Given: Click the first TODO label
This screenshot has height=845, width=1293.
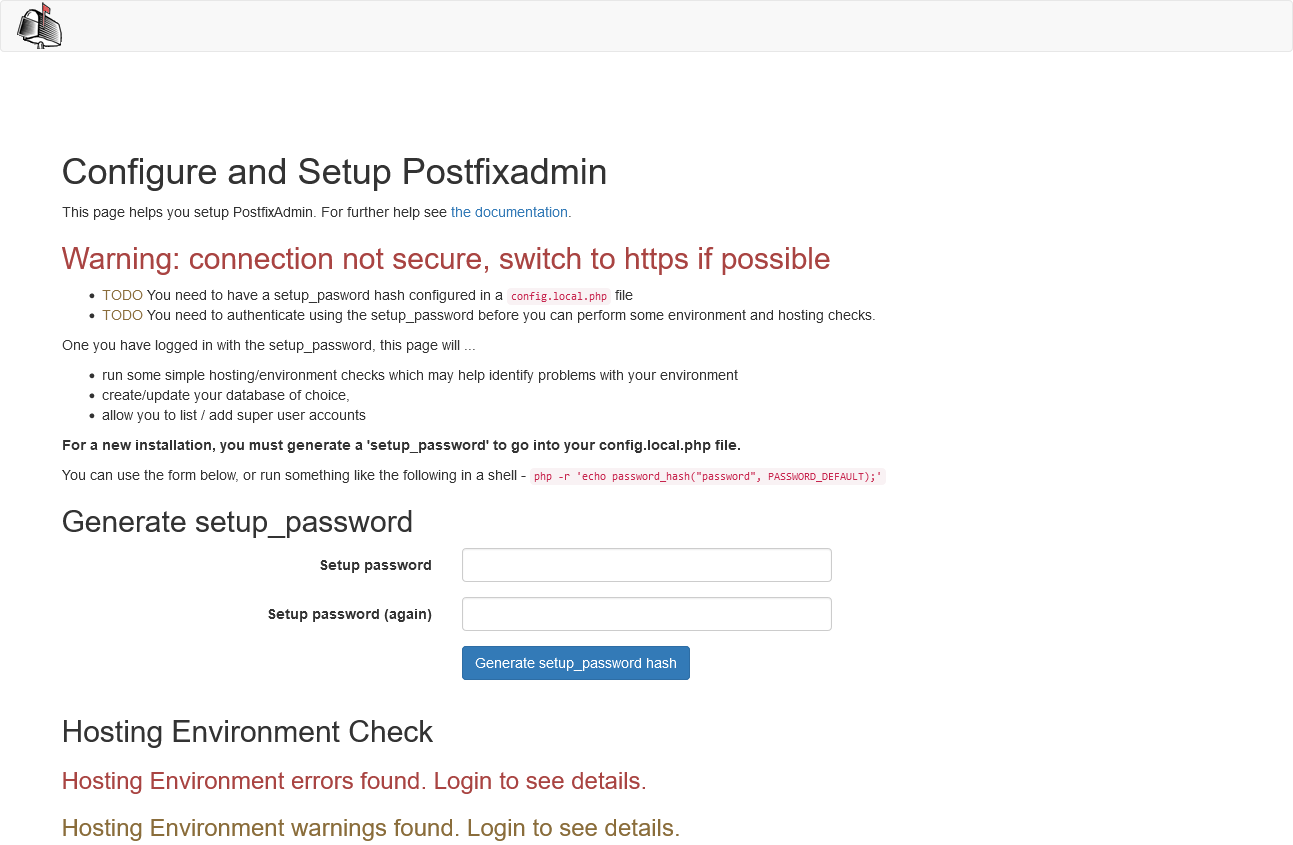Looking at the screenshot, I should pos(121,295).
